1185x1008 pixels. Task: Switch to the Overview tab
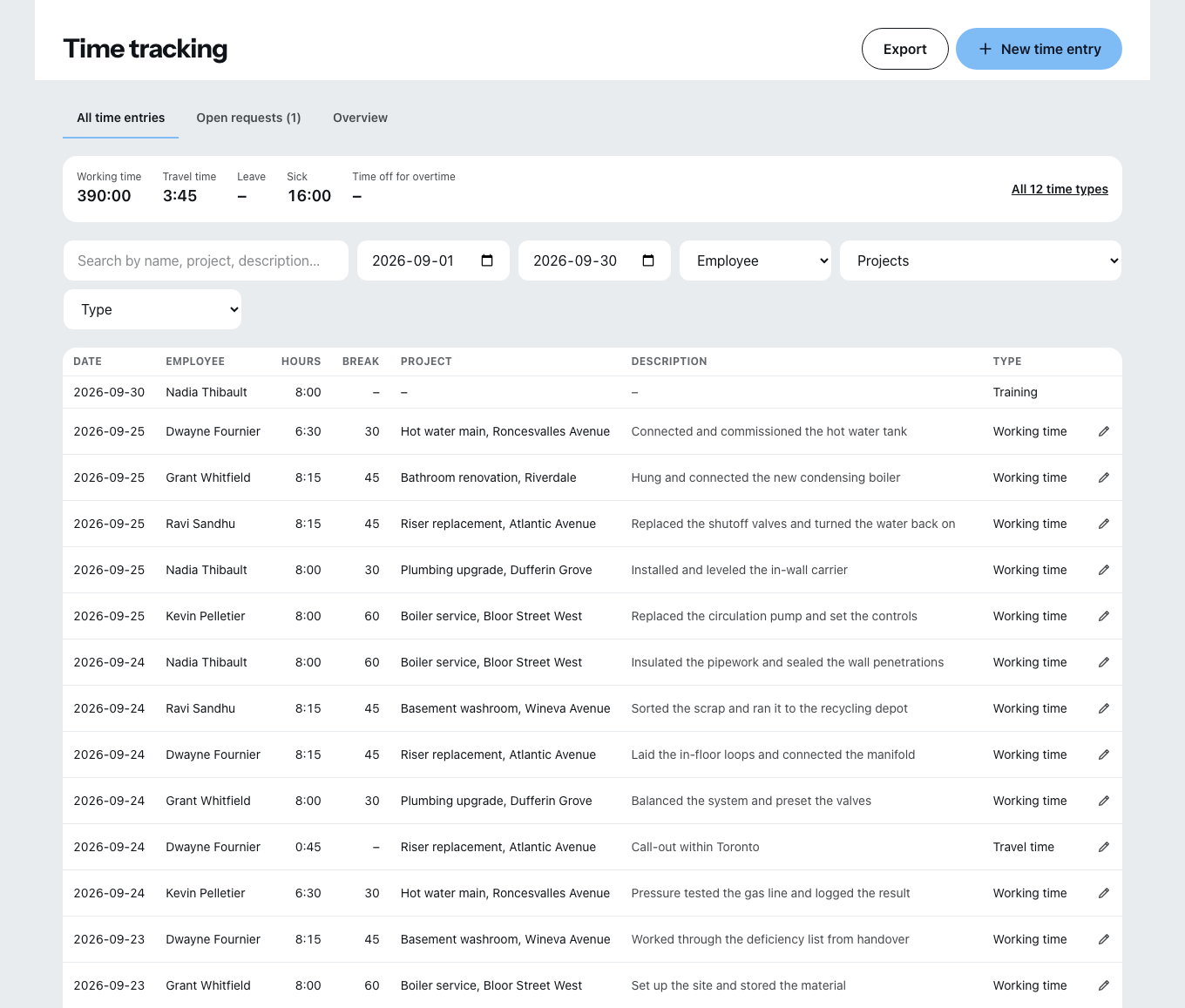pos(360,118)
